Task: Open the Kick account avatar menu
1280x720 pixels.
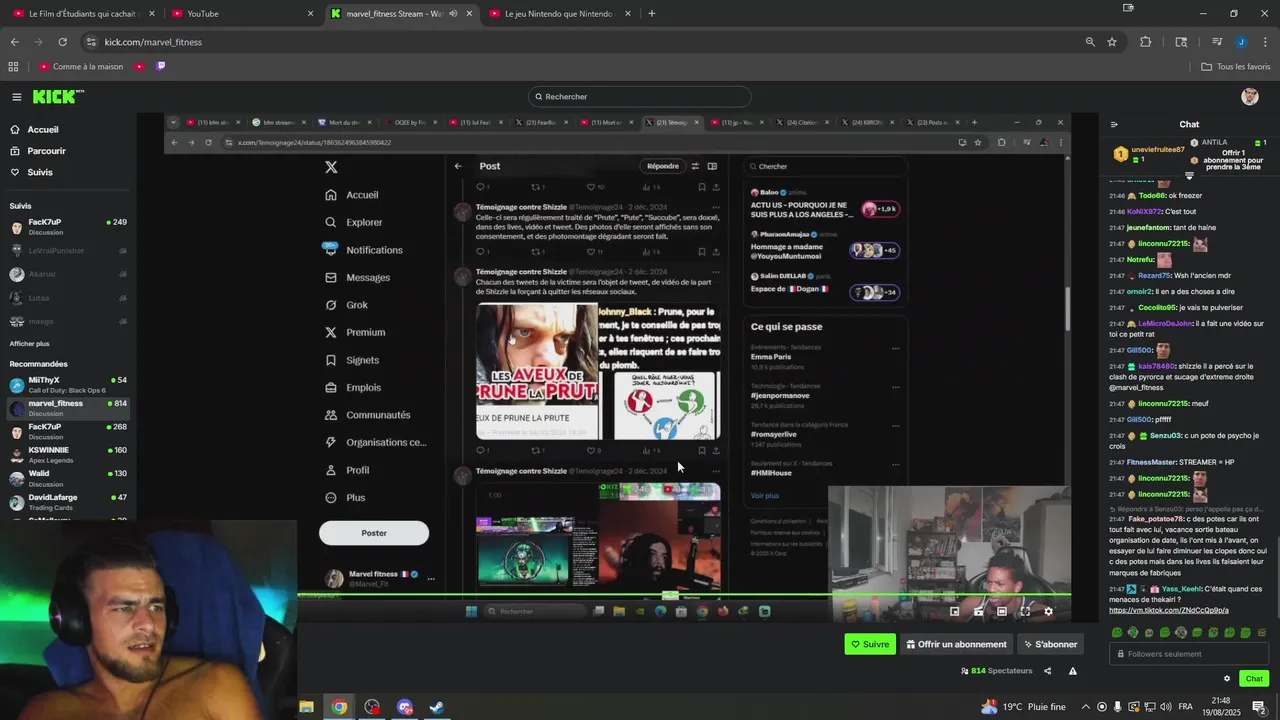Action: tap(1250, 96)
